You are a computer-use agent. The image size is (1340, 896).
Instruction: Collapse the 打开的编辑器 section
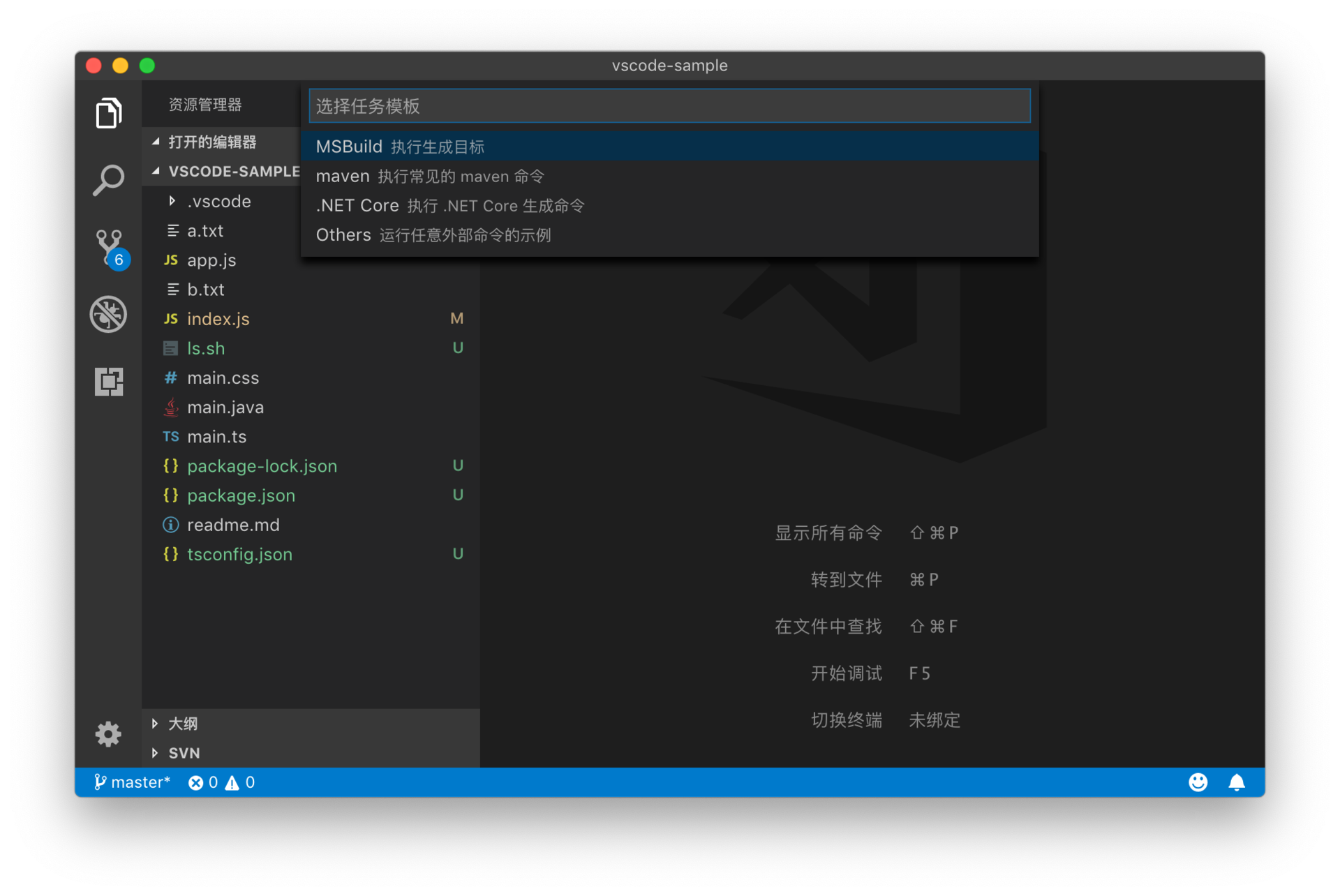pyautogui.click(x=212, y=142)
